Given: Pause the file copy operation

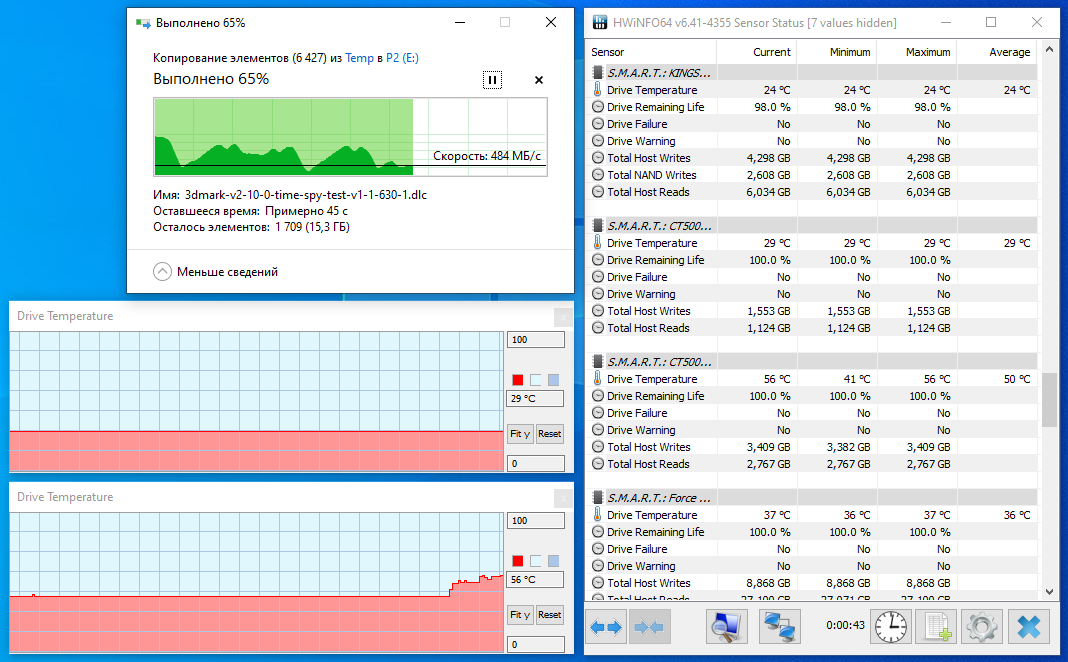Looking at the screenshot, I should point(492,80).
